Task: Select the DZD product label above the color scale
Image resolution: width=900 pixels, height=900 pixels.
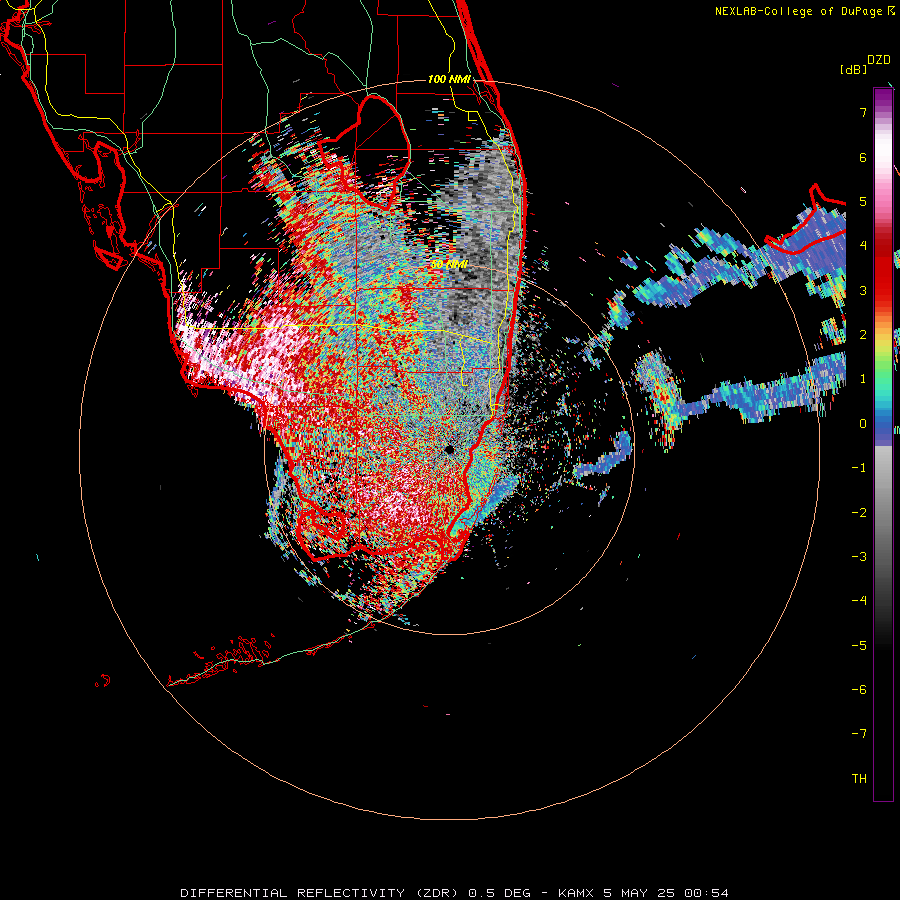Action: (x=879, y=60)
